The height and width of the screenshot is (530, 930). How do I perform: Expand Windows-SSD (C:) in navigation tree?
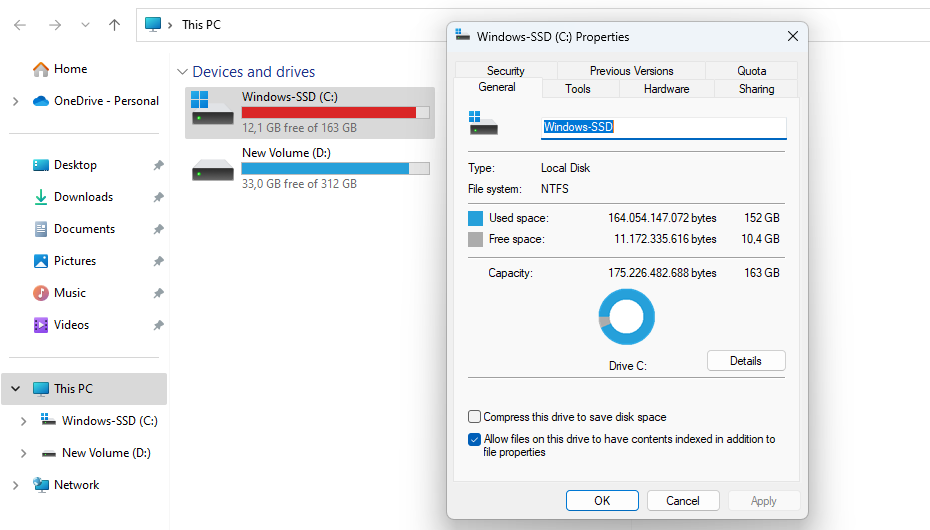23,422
